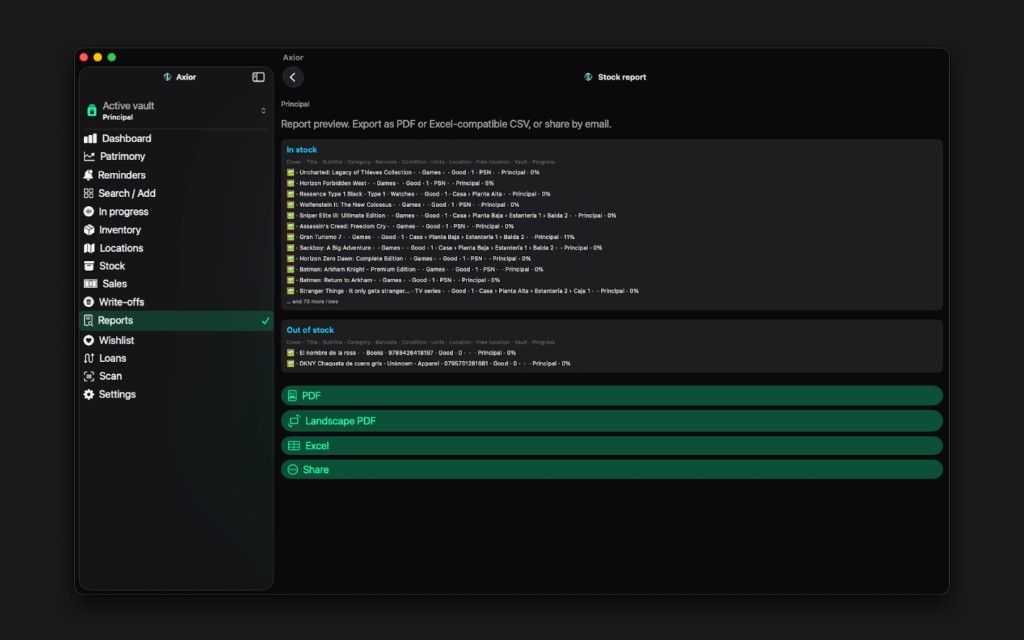Click the PDF document icon
This screenshot has height=640, width=1024.
[293, 396]
